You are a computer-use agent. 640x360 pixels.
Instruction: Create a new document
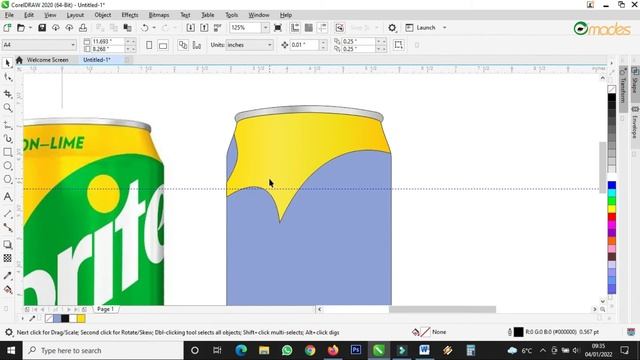click(7, 28)
